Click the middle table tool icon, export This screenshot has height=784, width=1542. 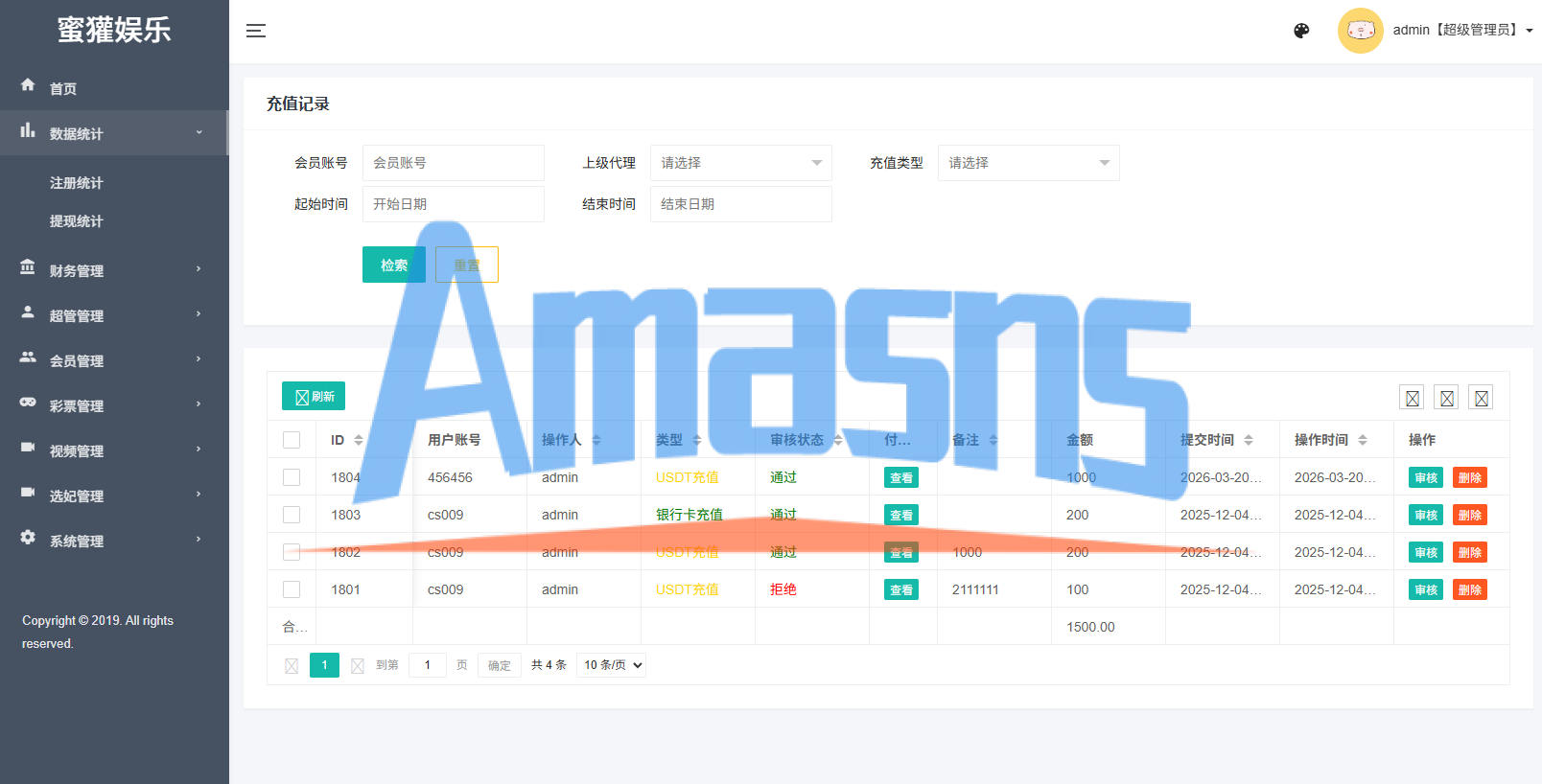(x=1447, y=398)
